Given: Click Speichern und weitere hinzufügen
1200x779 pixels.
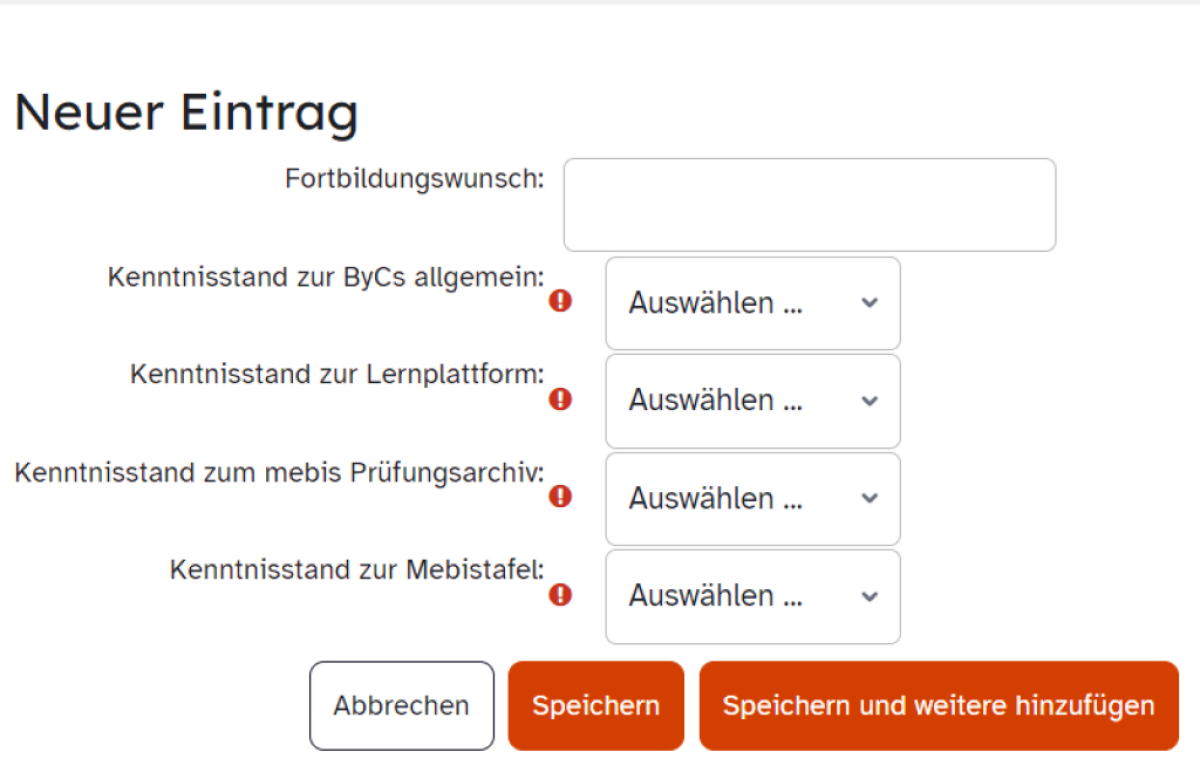Looking at the screenshot, I should [x=939, y=705].
